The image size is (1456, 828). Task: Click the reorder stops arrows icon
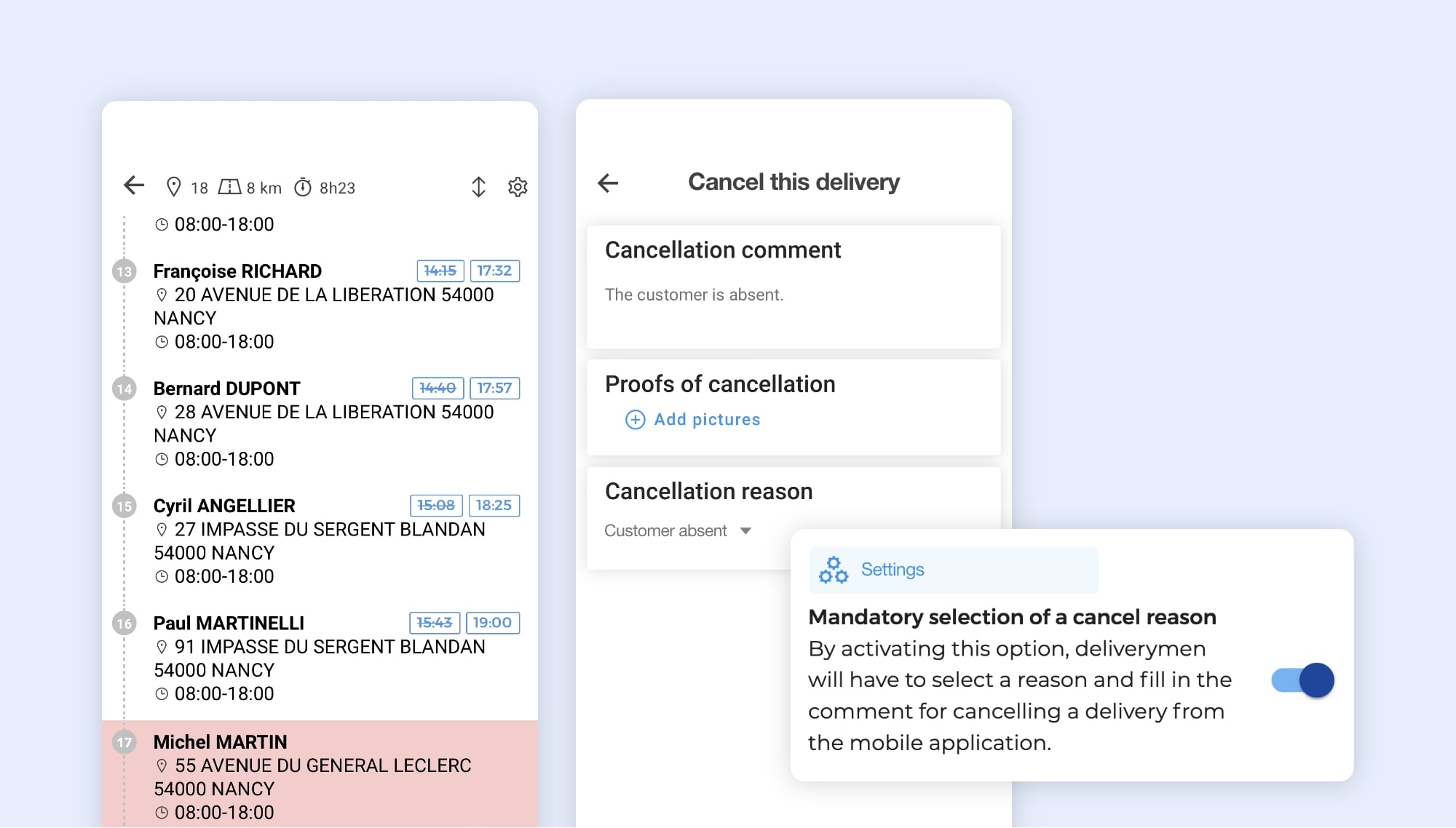point(478,187)
